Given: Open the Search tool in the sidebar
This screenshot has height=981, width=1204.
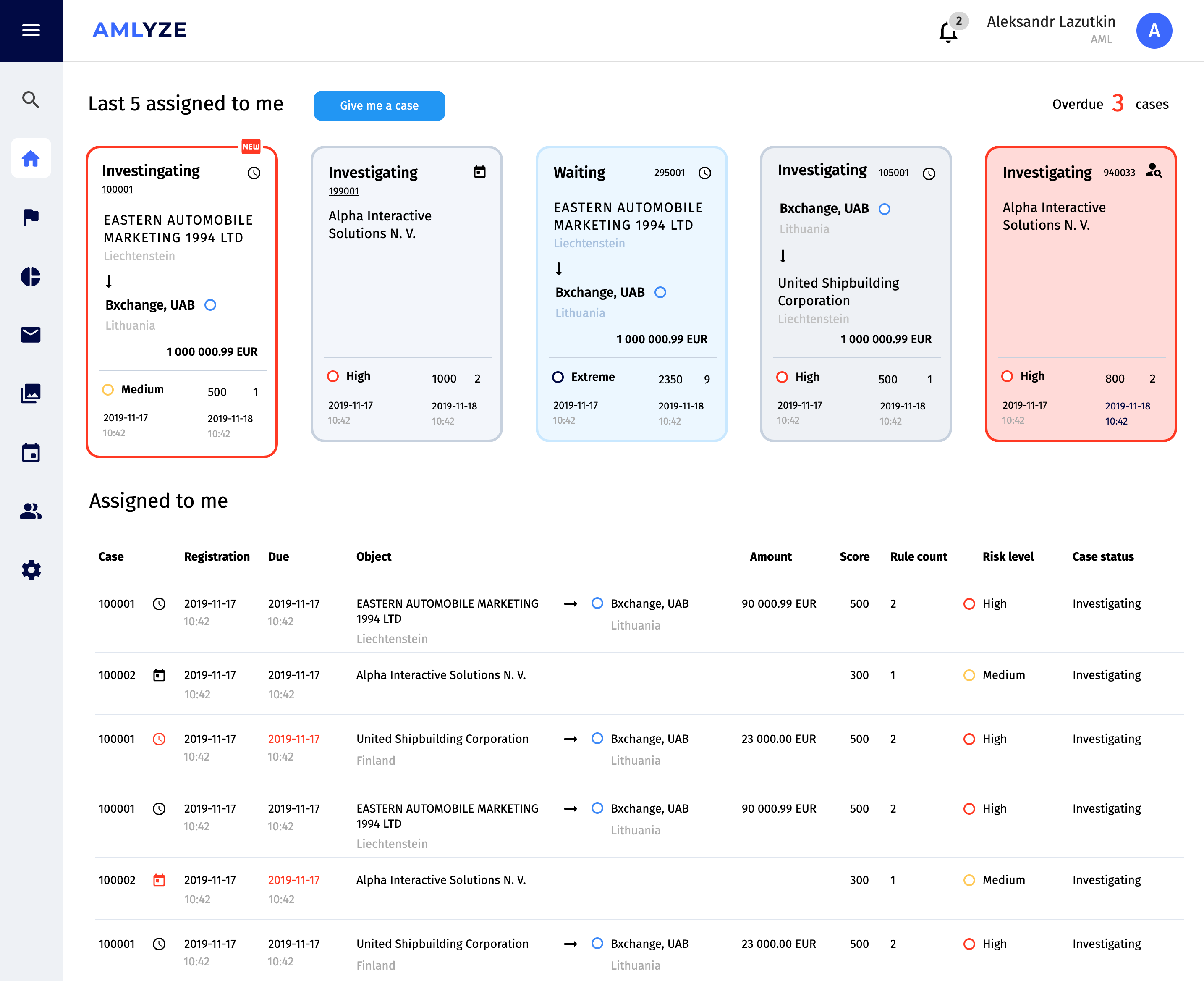Looking at the screenshot, I should tap(31, 100).
